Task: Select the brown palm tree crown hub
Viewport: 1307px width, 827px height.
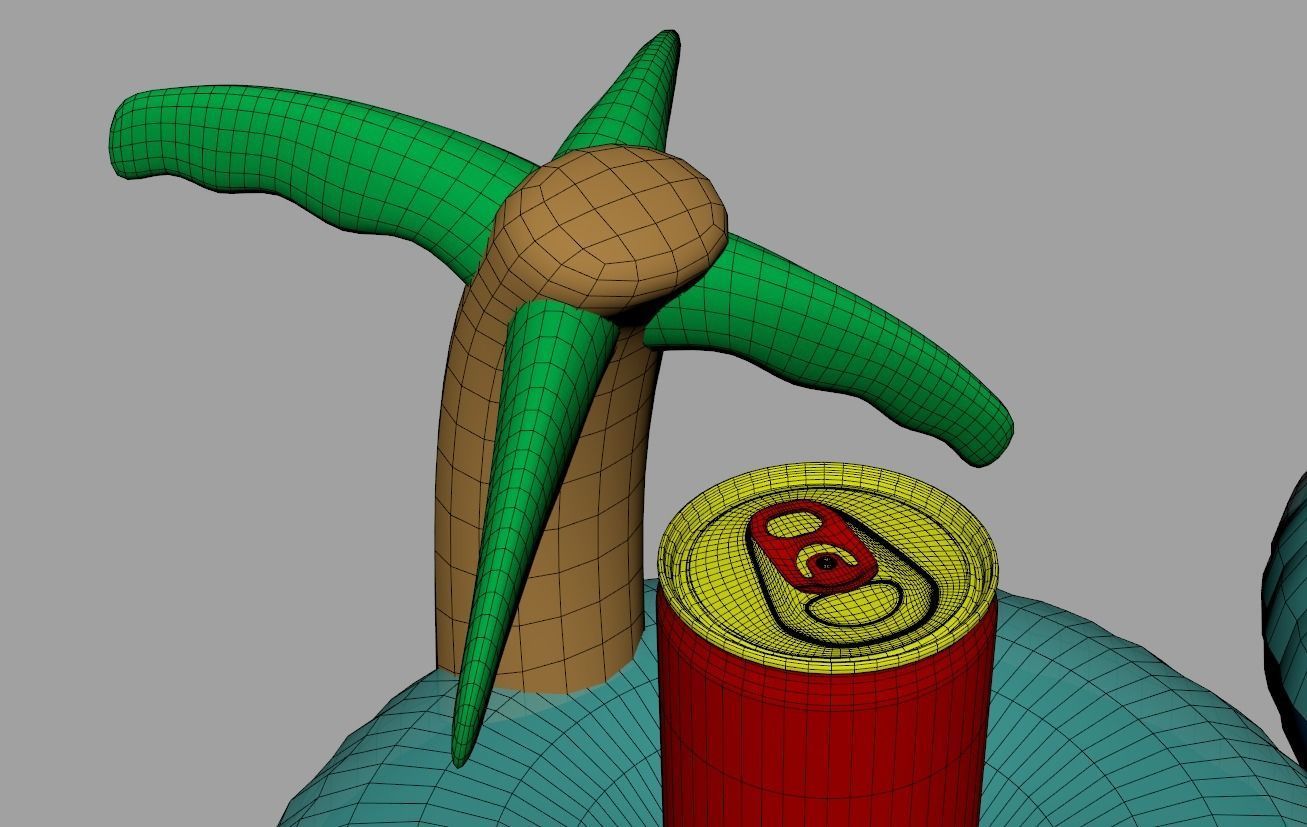Action: 610,227
